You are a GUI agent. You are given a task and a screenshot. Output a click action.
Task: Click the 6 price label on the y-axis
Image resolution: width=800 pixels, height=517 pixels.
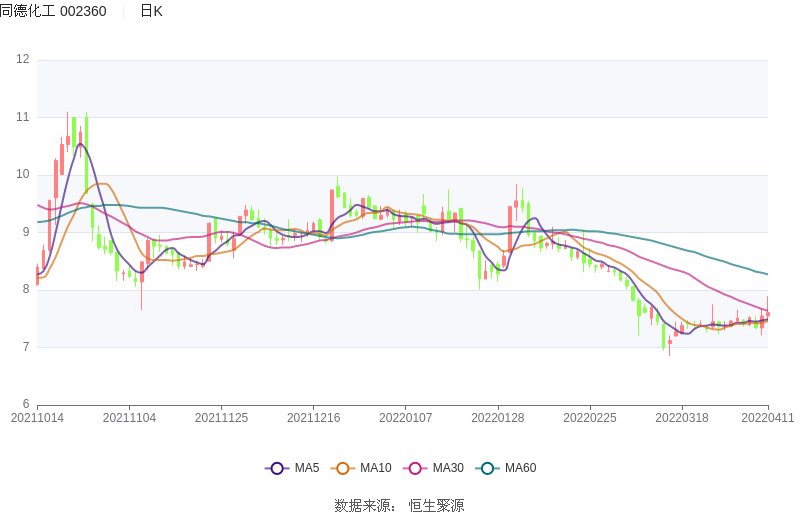coord(26,405)
